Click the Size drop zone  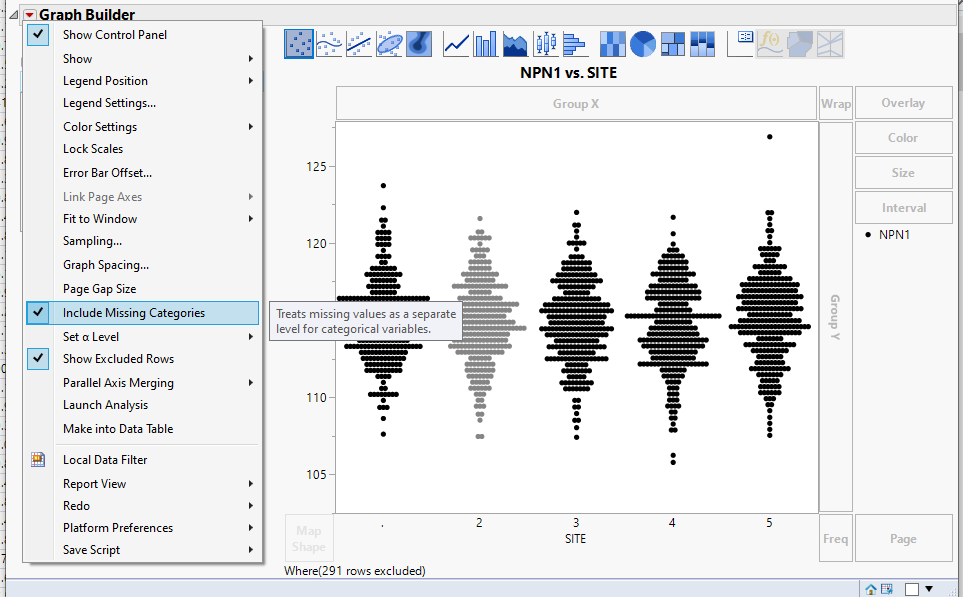click(x=903, y=173)
